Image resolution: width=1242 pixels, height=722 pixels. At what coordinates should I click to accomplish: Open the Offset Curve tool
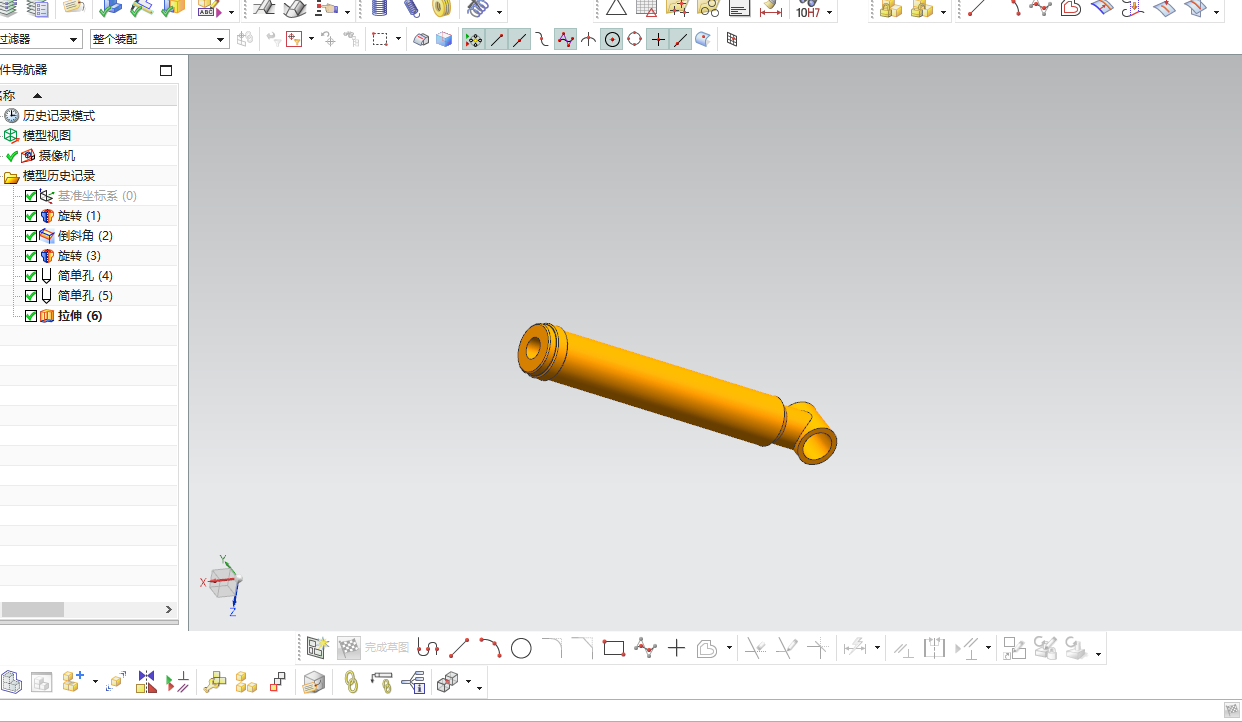click(x=707, y=648)
